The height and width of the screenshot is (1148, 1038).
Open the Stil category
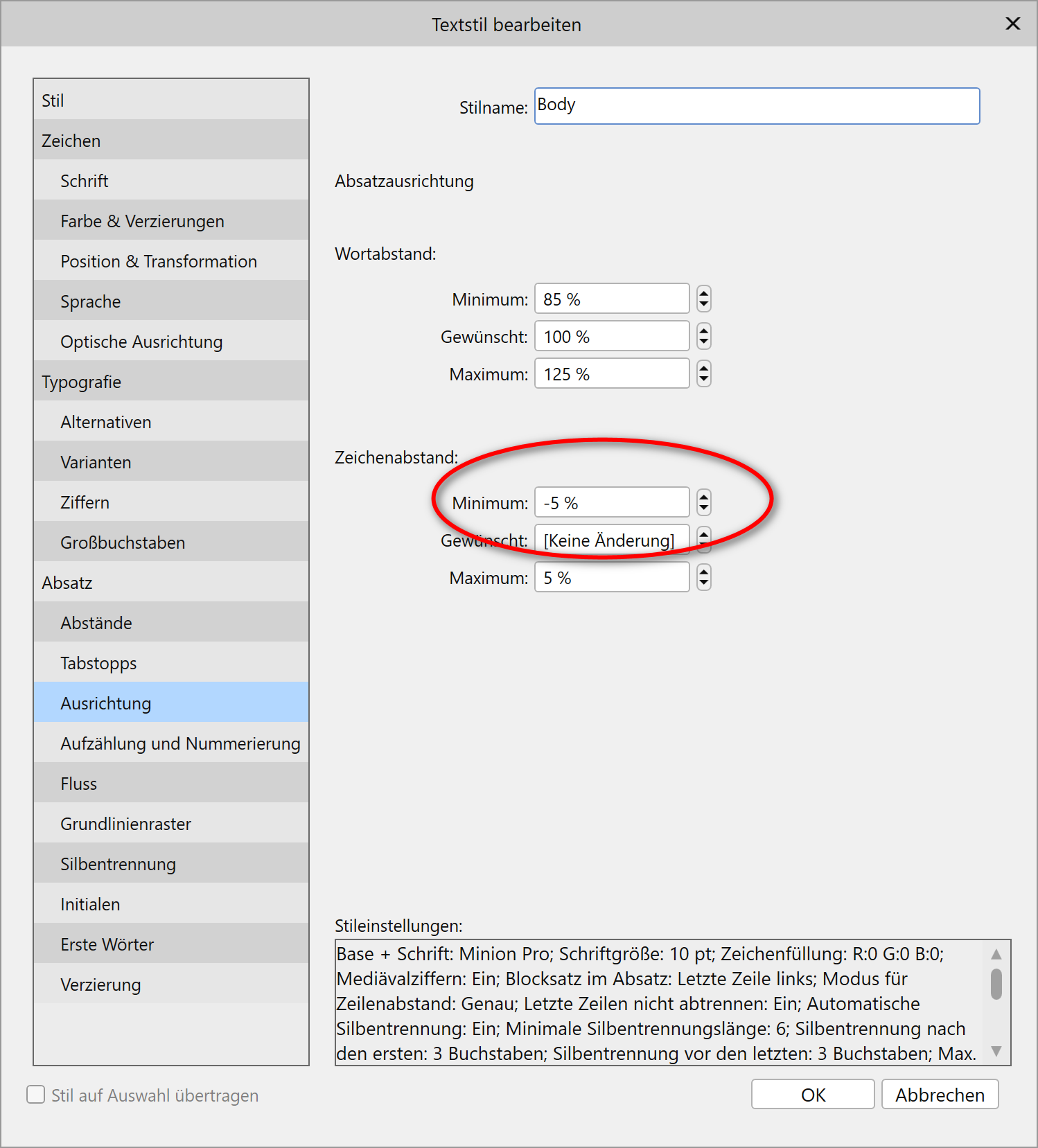click(171, 100)
